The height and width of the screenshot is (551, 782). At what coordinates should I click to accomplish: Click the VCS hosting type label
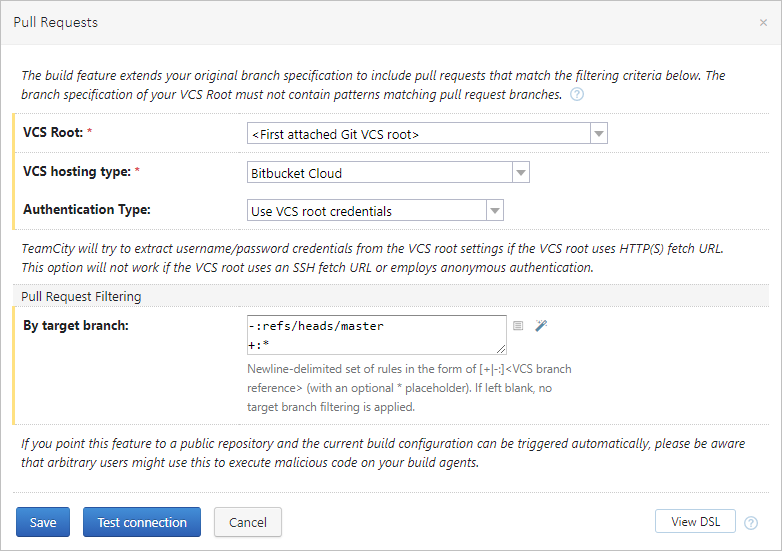76,172
